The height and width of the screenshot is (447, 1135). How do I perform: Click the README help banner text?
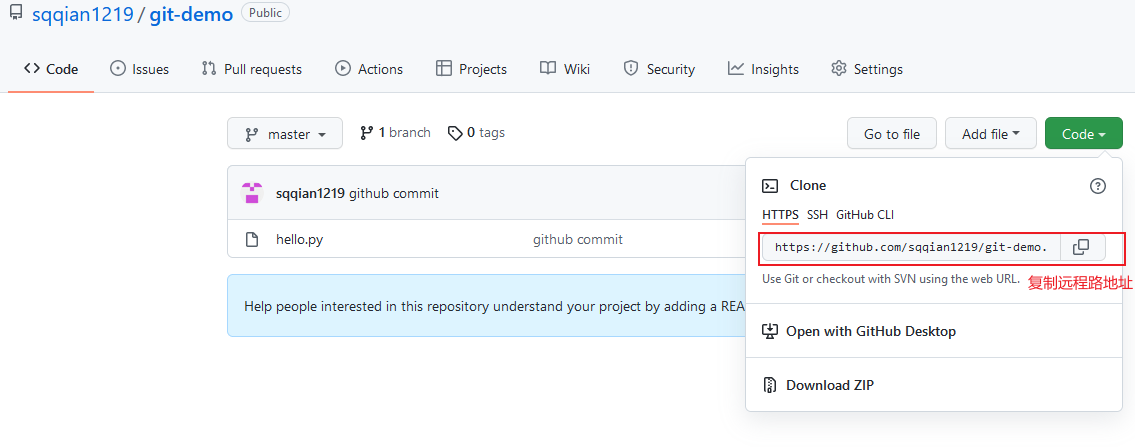pyautogui.click(x=494, y=306)
